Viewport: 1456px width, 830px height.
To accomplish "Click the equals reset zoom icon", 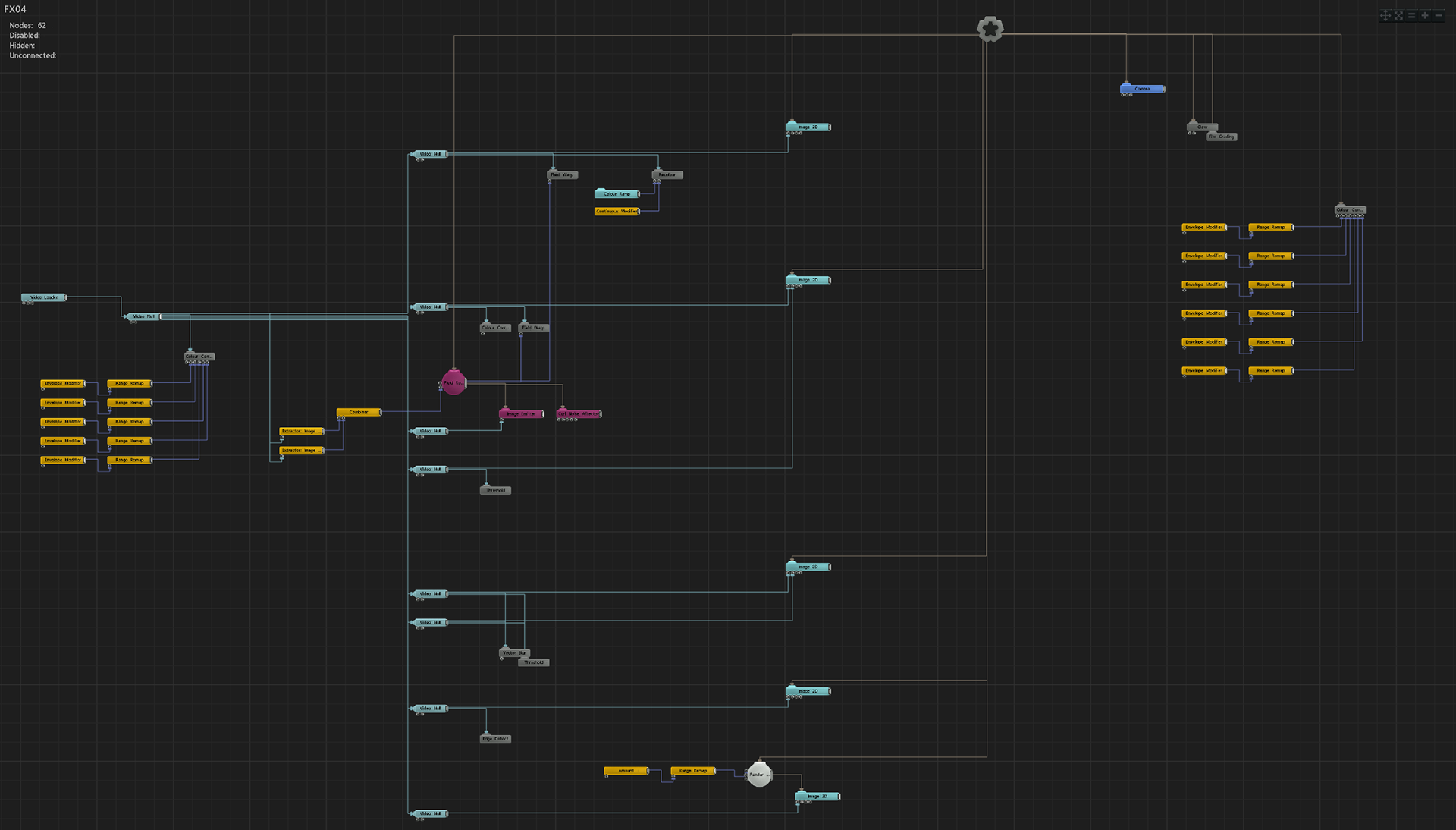I will (1411, 15).
